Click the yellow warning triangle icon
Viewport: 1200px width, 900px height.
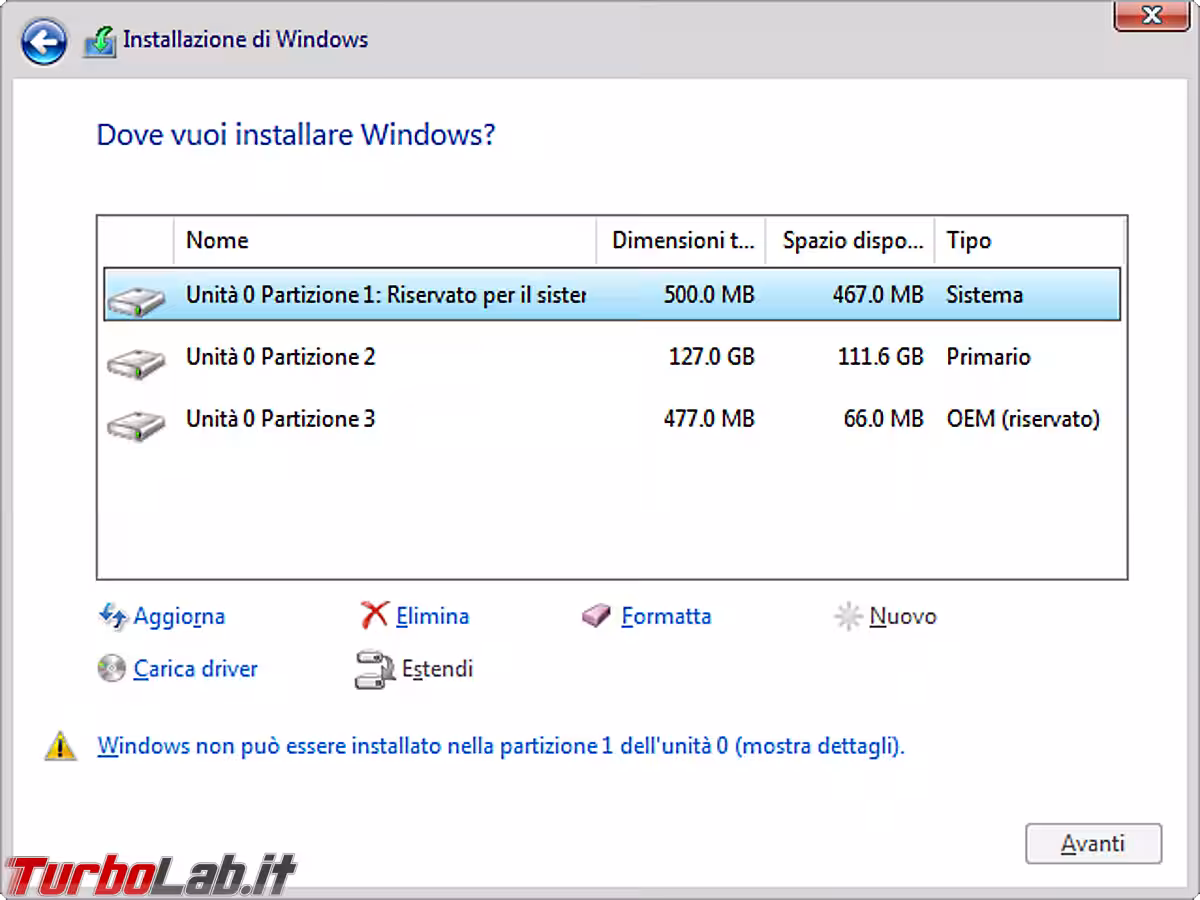[x=61, y=746]
